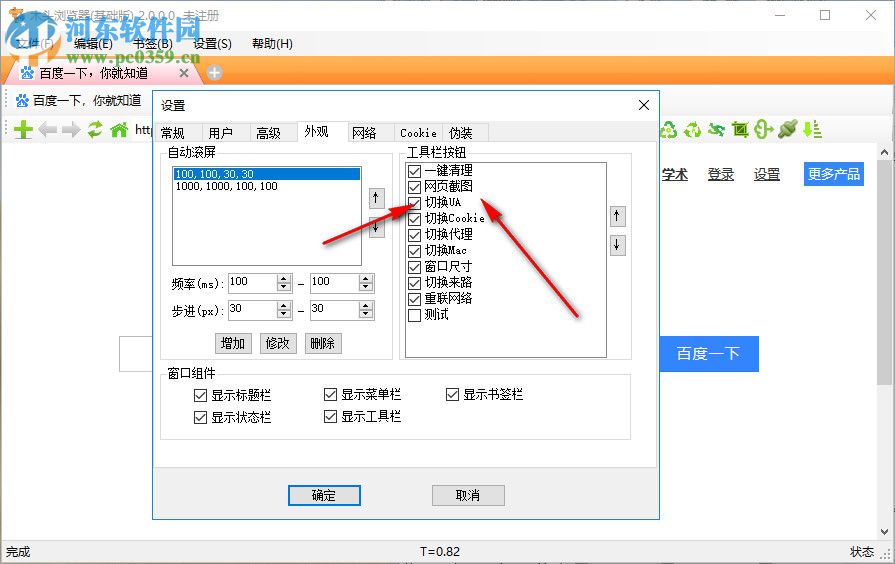The image size is (895, 564).
Task: Click the 学术 link on the Baidu page
Action: 675,175
